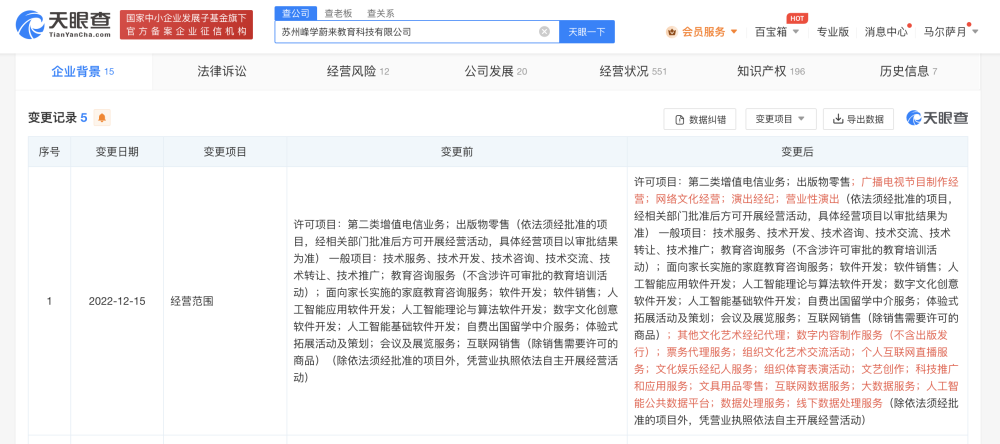Select the 历史信息 tab
Image resolution: width=1000 pixels, height=444 pixels.
coord(908,71)
